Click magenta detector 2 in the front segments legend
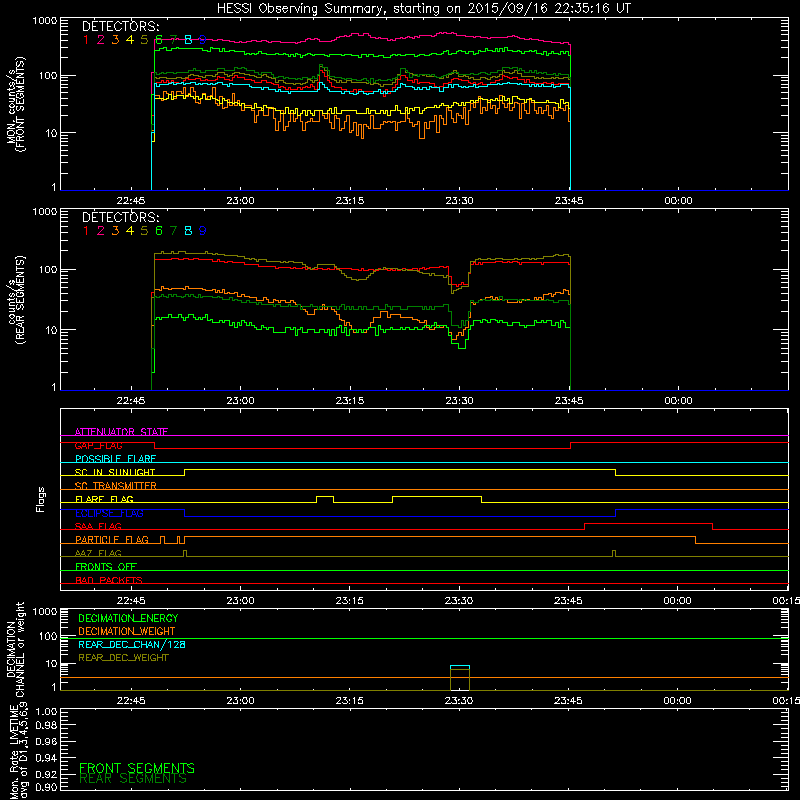The image size is (800, 800). click(101, 40)
